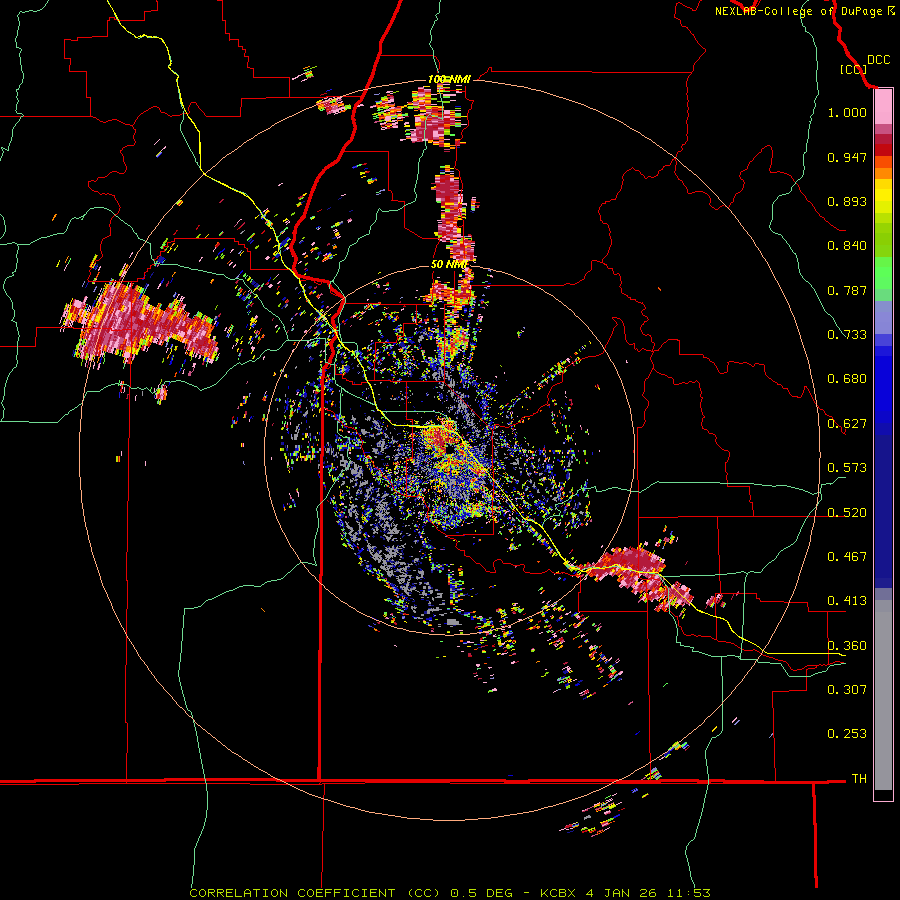Click the 100 NMI range ring label
Image resolution: width=900 pixels, height=900 pixels.
[x=449, y=79]
